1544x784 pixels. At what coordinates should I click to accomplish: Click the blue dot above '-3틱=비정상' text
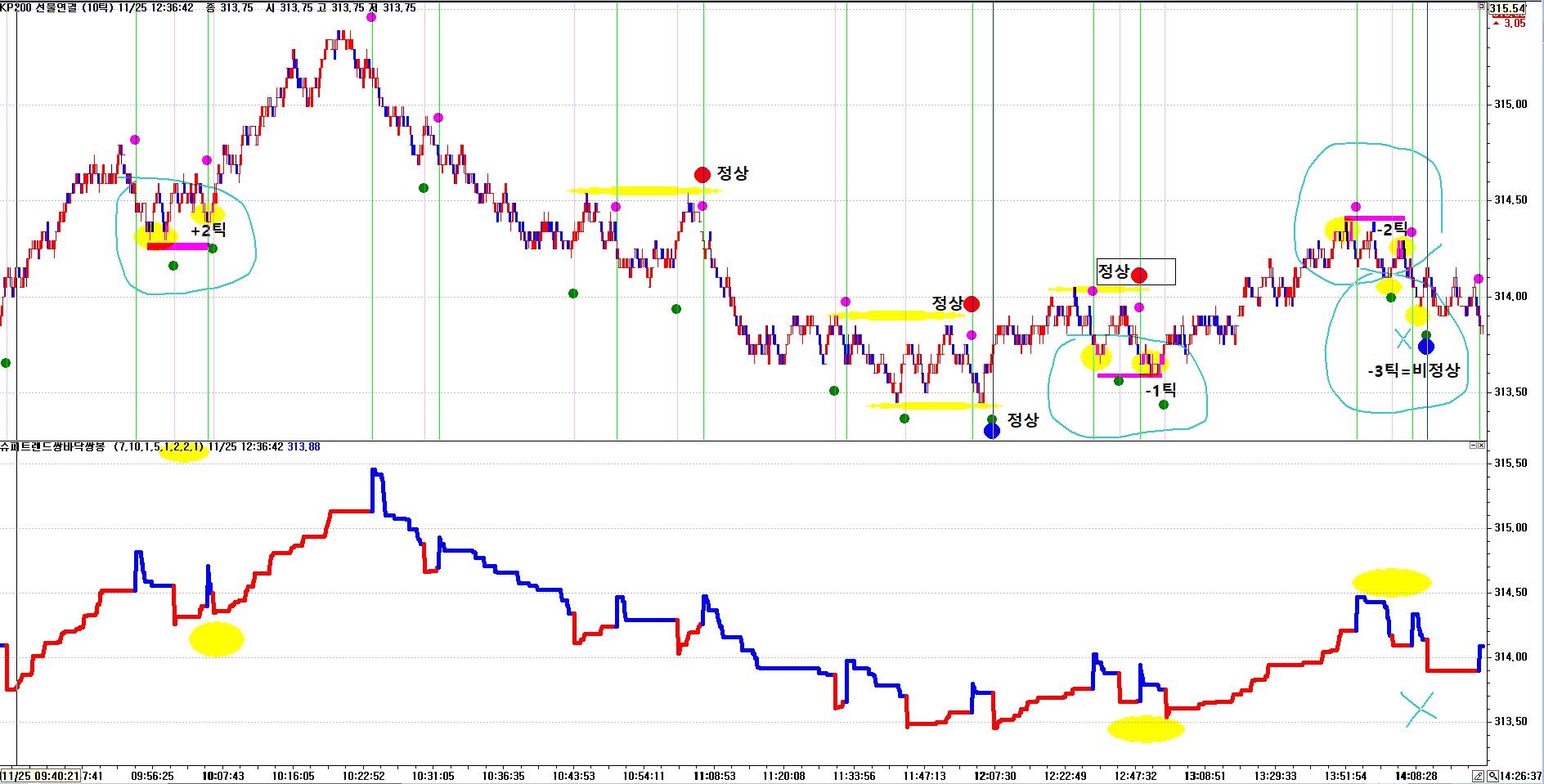(x=1426, y=347)
